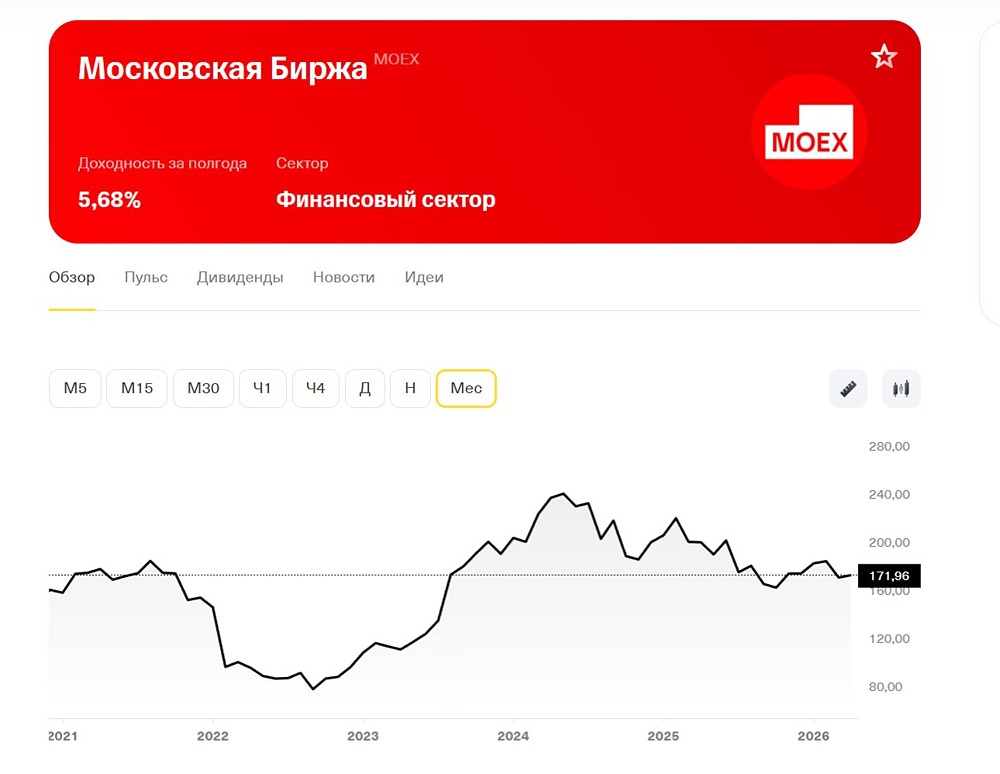Click the 2024 label on chart axis
The height and width of the screenshot is (774, 1000).
(513, 736)
